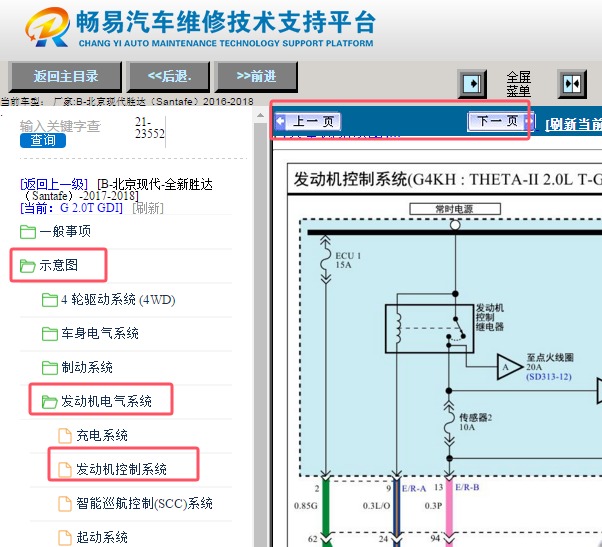Click the 返回主目录 button
Screen dimensions: 602x547
click(x=65, y=76)
